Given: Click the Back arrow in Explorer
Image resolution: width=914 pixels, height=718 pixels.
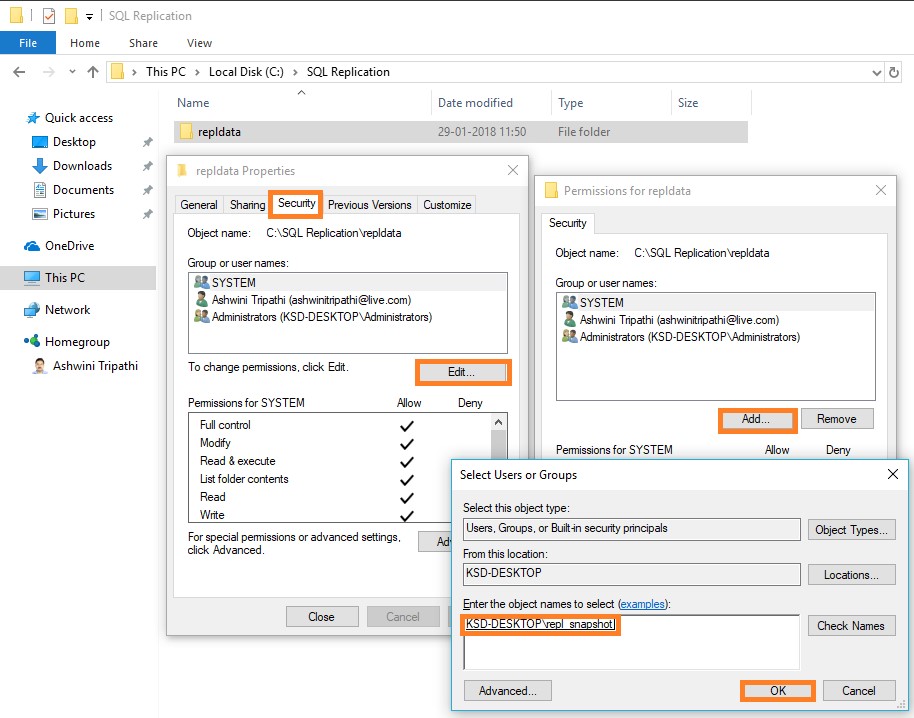Looking at the screenshot, I should pos(19,72).
